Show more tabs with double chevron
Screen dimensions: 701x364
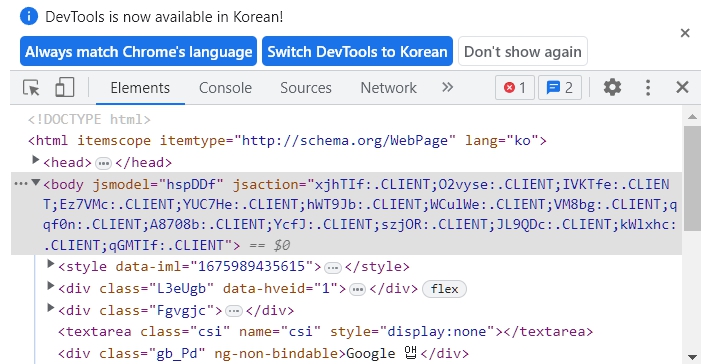447,87
